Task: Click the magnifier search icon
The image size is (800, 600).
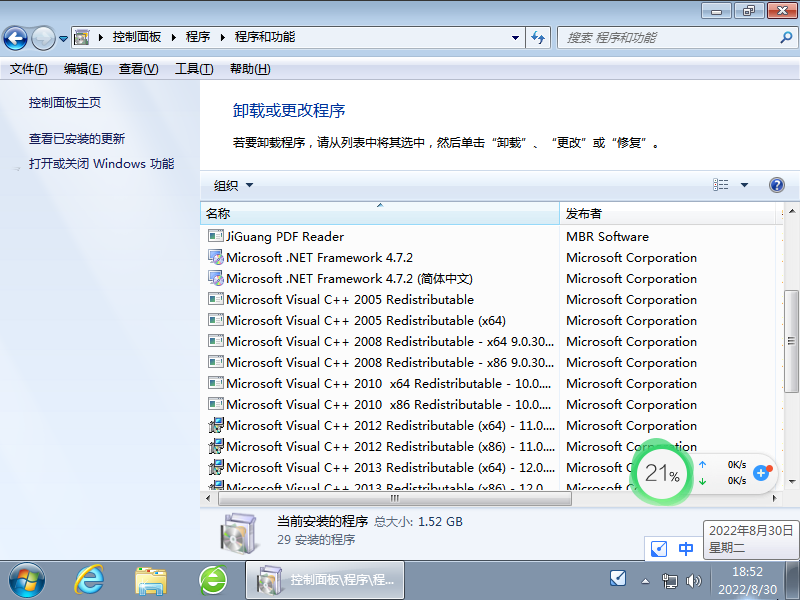Action: (786, 37)
